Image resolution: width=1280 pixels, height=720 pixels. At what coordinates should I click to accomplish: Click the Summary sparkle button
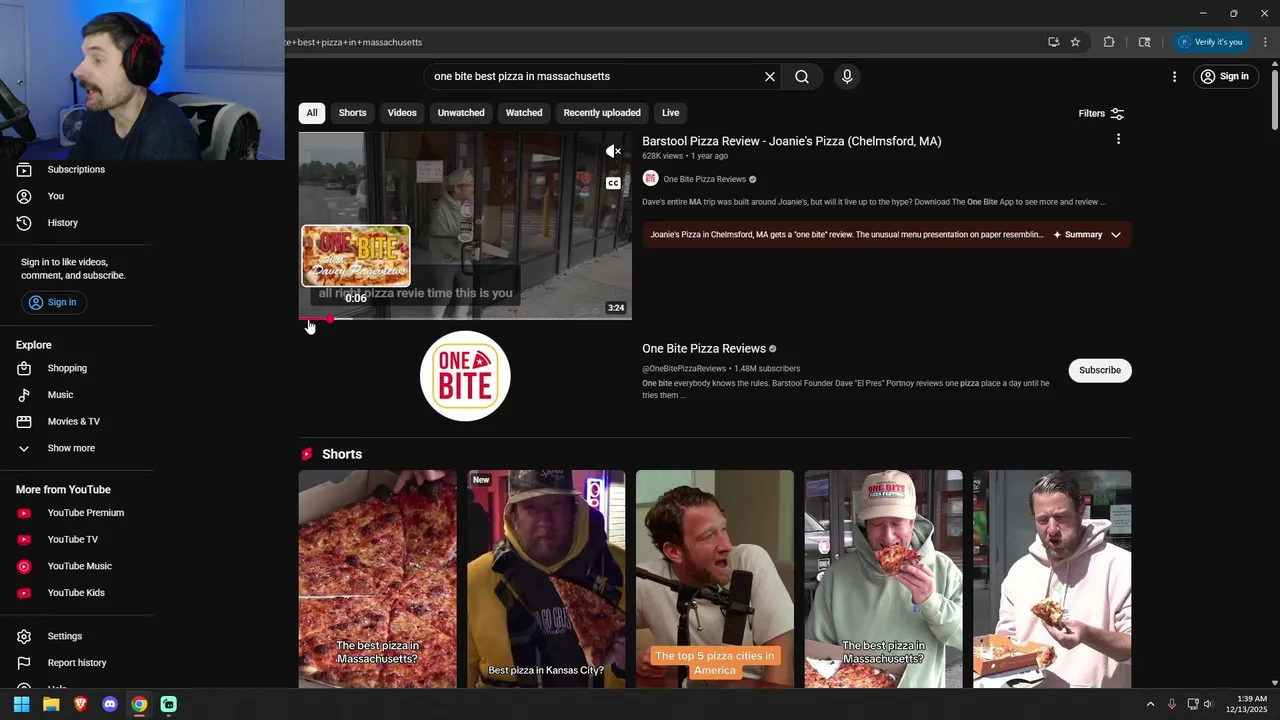(x=1078, y=235)
